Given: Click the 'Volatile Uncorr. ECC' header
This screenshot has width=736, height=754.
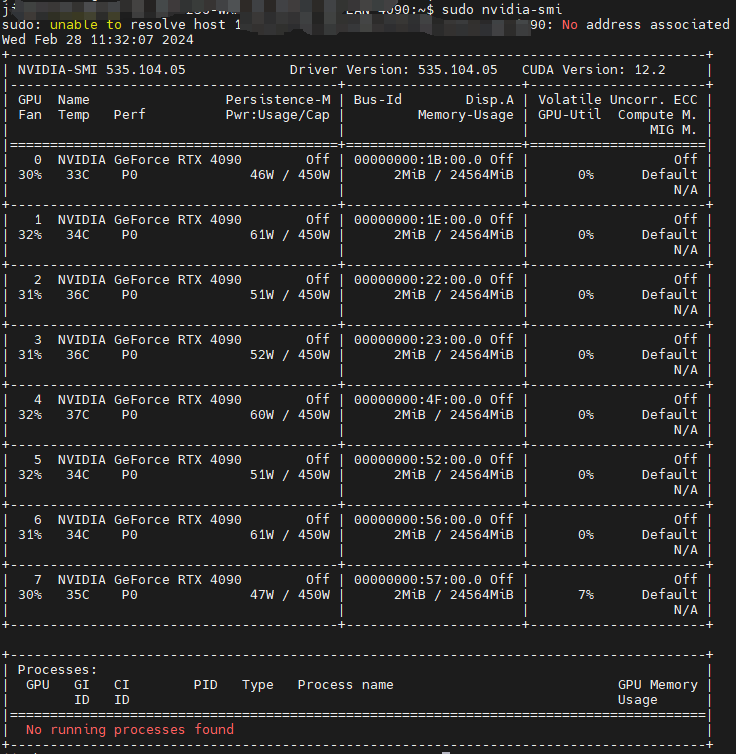Looking at the screenshot, I should [617, 100].
